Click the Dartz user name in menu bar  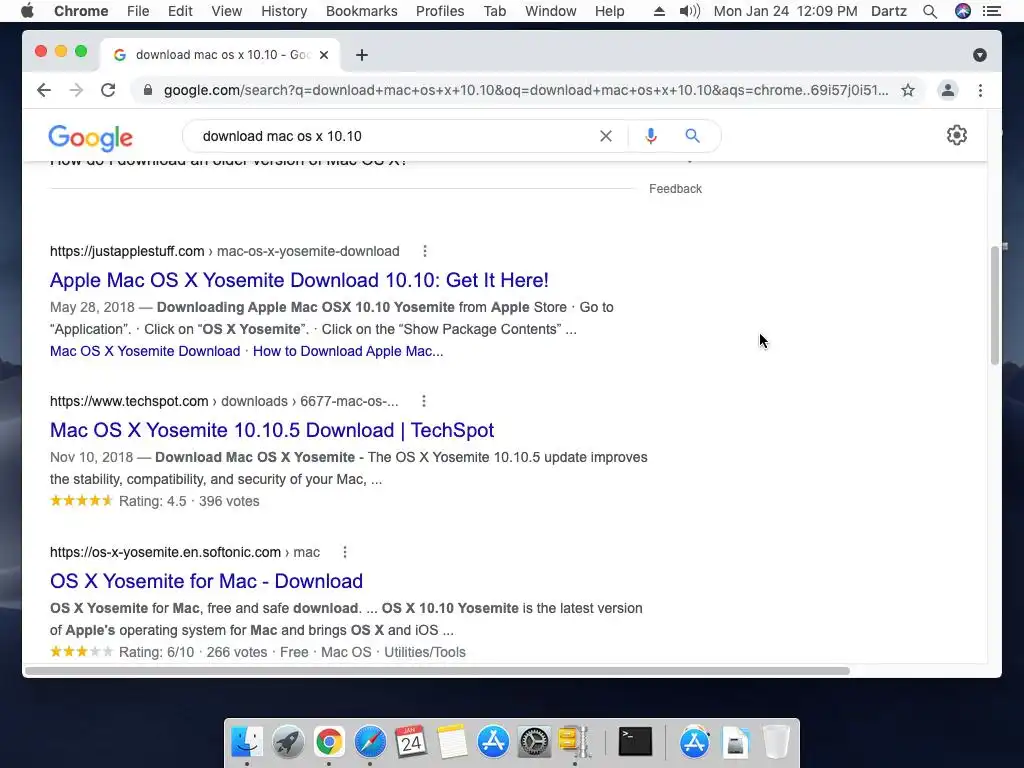coord(888,11)
